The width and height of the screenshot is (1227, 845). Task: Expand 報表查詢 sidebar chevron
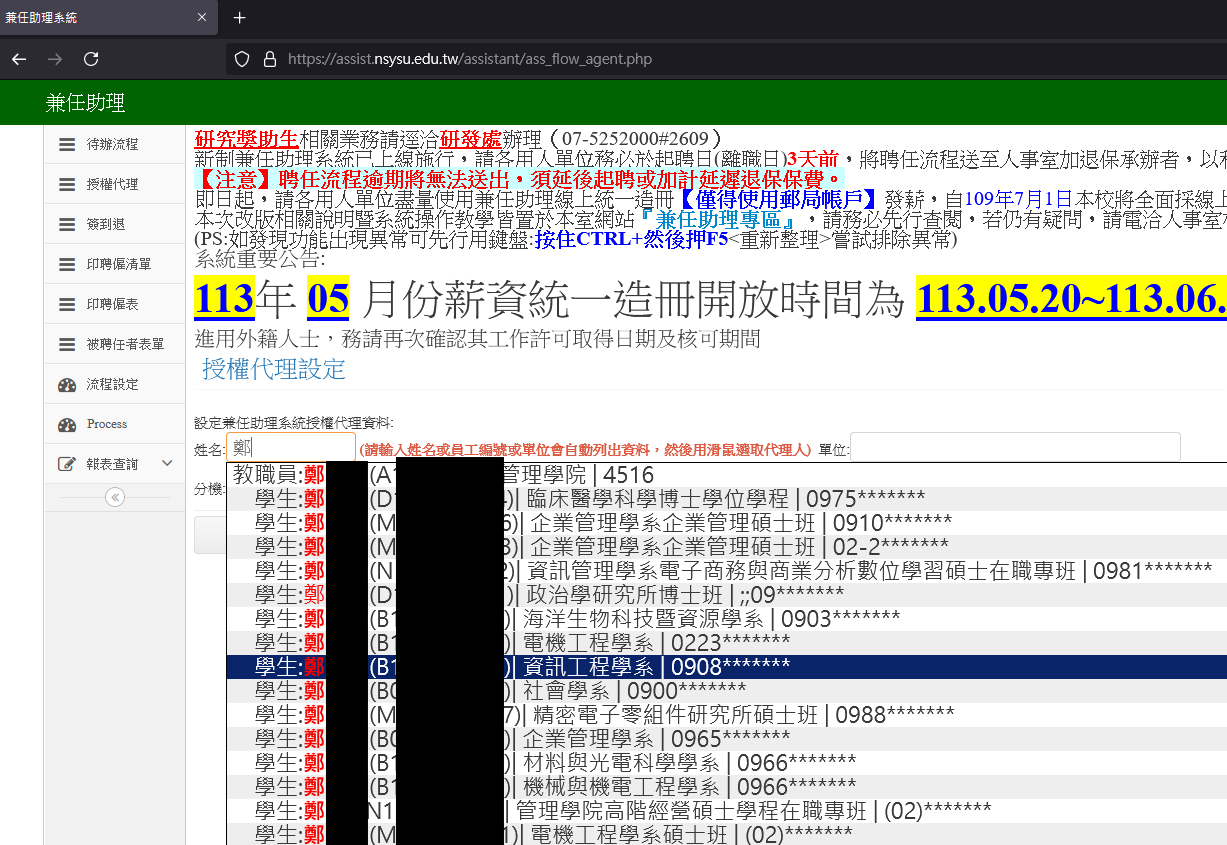tap(167, 464)
